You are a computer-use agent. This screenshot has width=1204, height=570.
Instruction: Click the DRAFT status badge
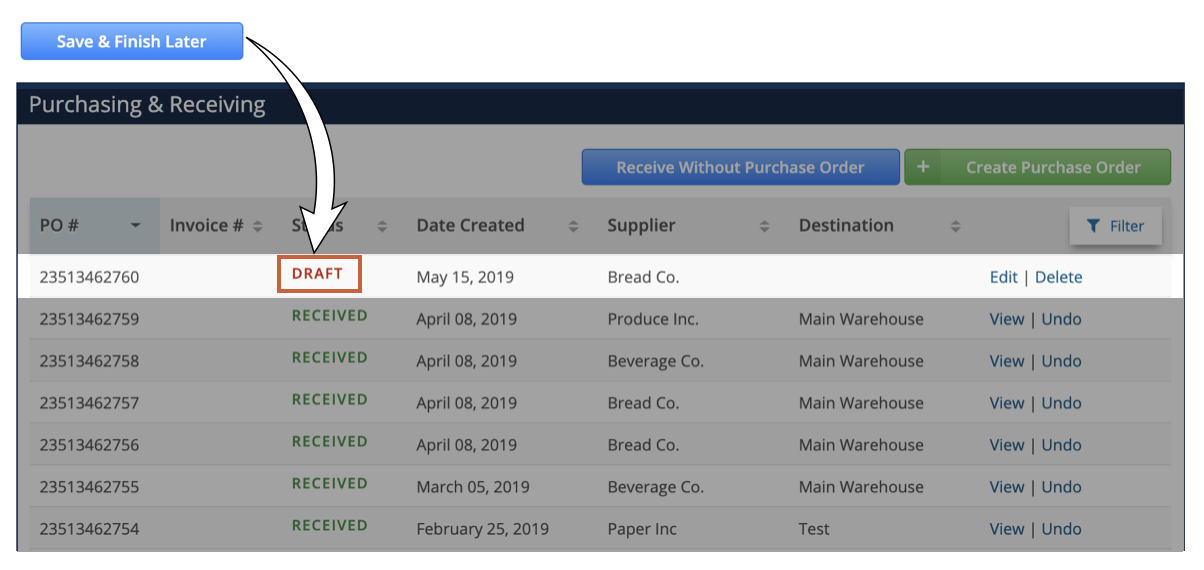(318, 274)
